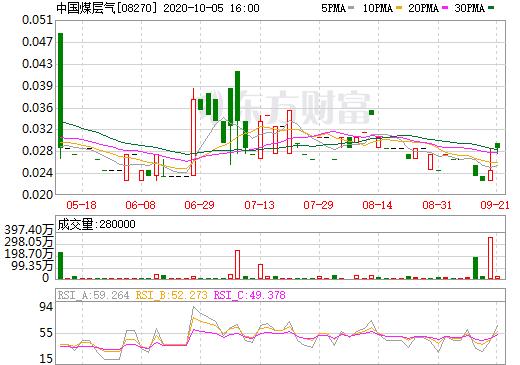The image size is (520, 365).
Task: Click the tall green first candlestick near 0.047
Action: (61, 90)
